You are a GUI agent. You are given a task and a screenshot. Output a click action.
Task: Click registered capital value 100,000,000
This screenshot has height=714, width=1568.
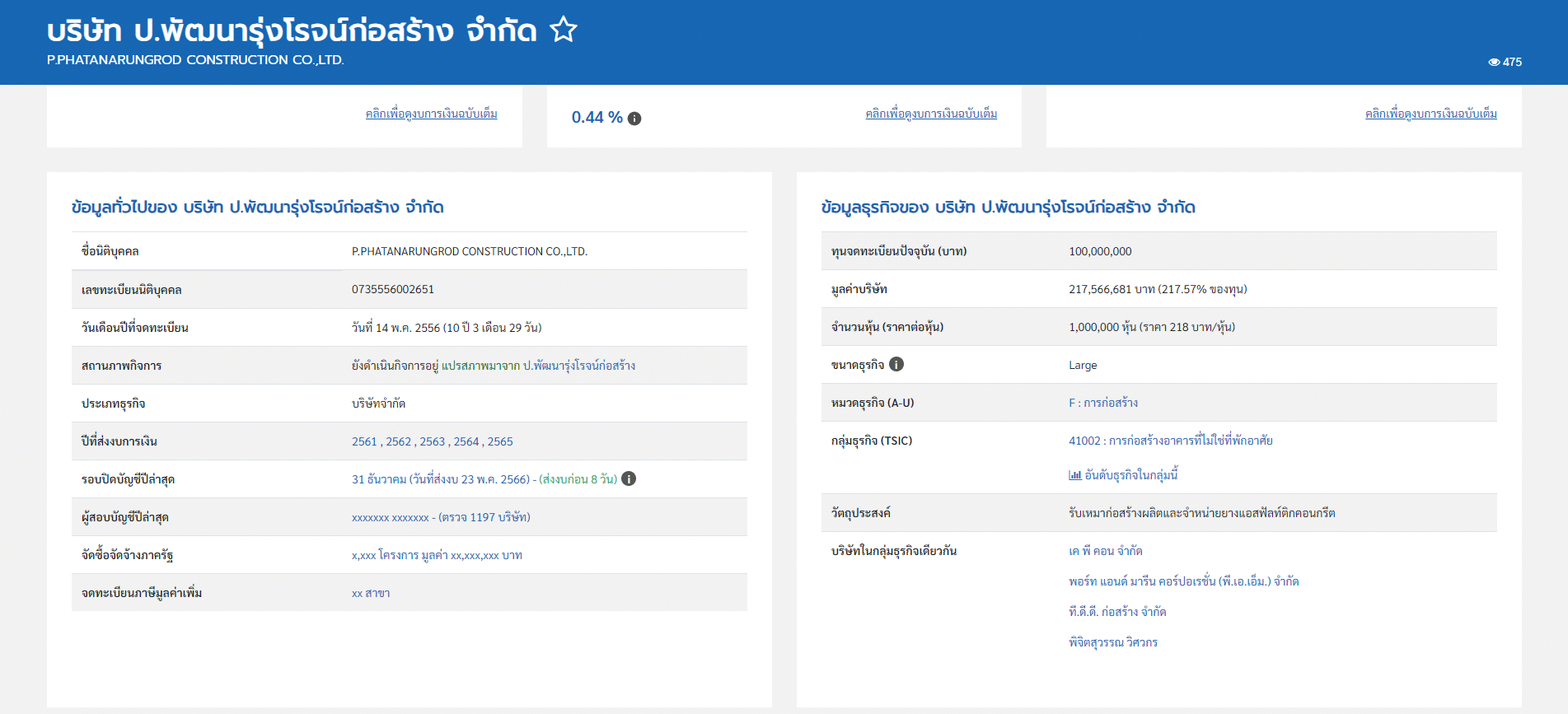1100,251
